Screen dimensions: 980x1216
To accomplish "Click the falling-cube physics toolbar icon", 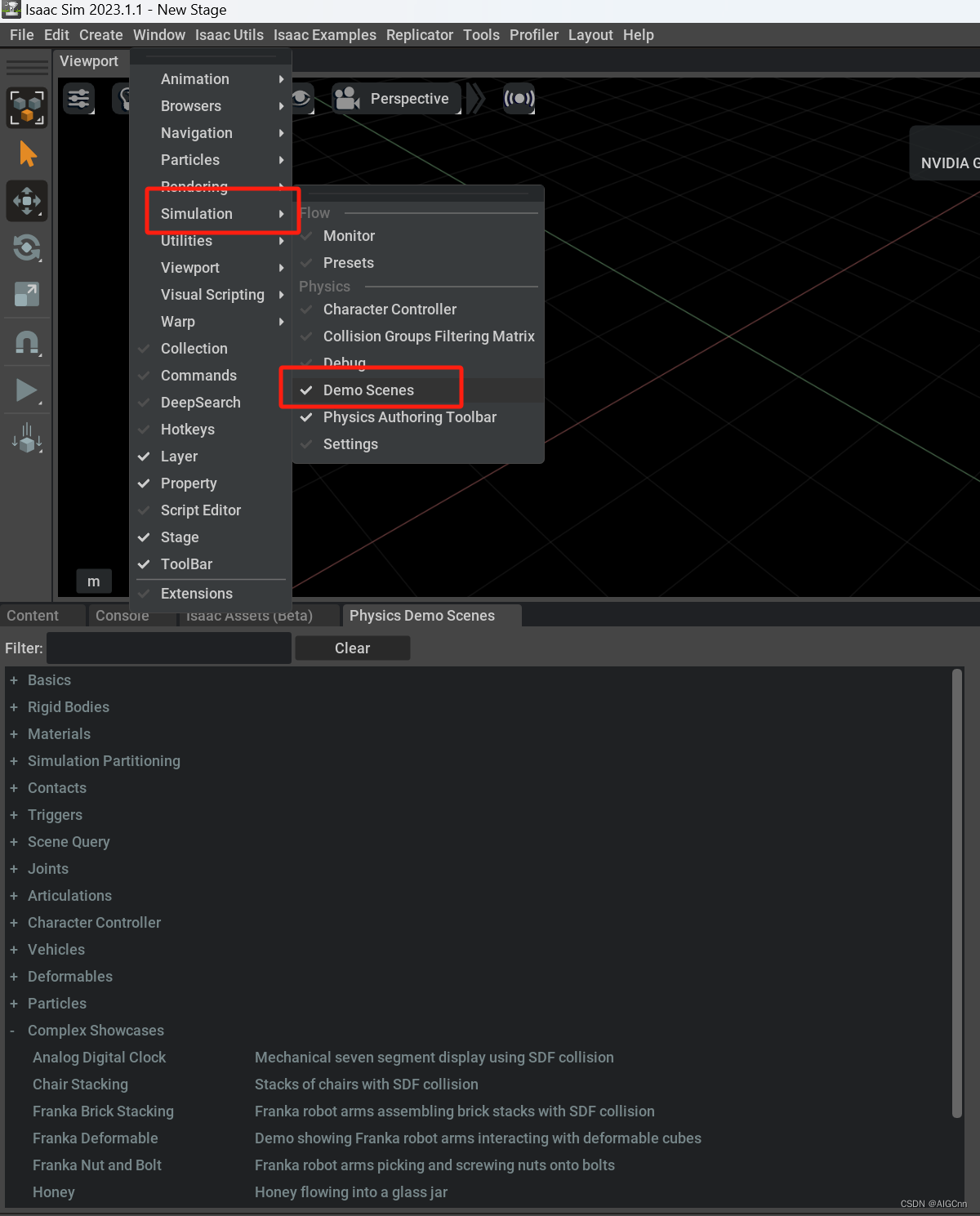I will pyautogui.click(x=27, y=438).
